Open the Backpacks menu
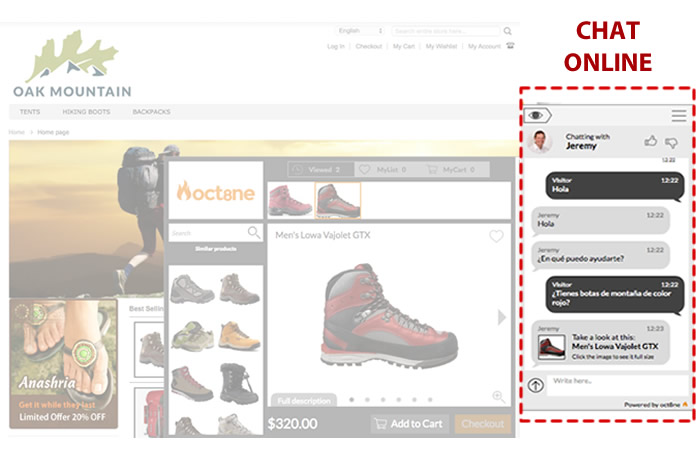This screenshot has width=700, height=460. coord(151,112)
